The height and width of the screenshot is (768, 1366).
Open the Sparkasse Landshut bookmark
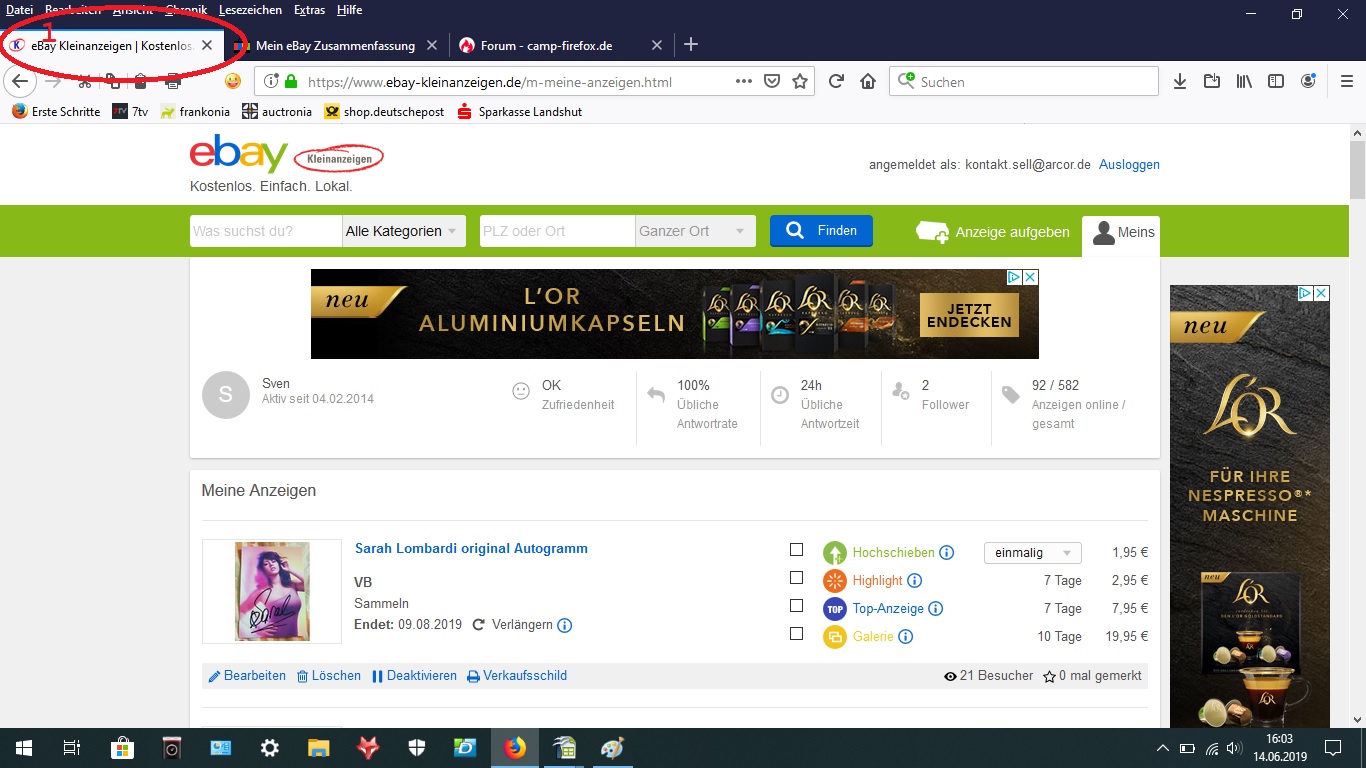click(x=519, y=112)
